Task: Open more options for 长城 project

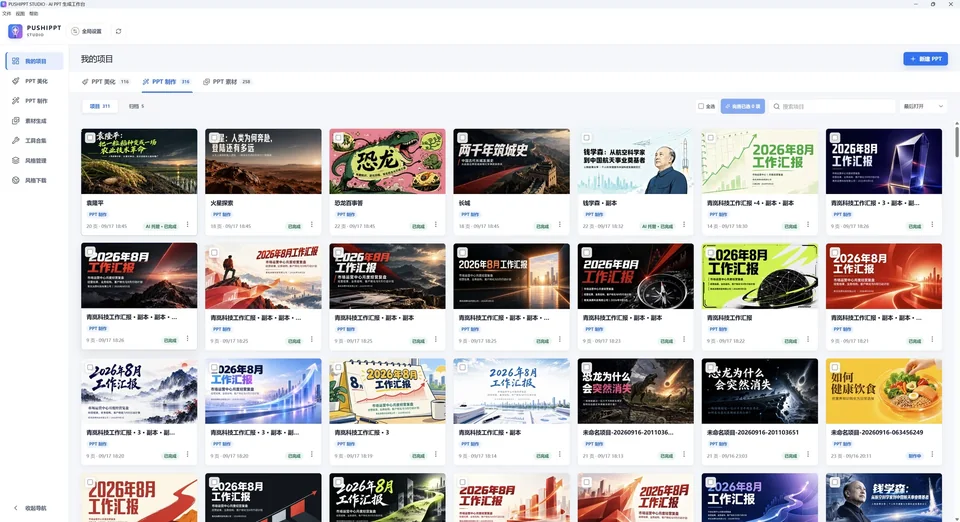Action: tap(560, 225)
